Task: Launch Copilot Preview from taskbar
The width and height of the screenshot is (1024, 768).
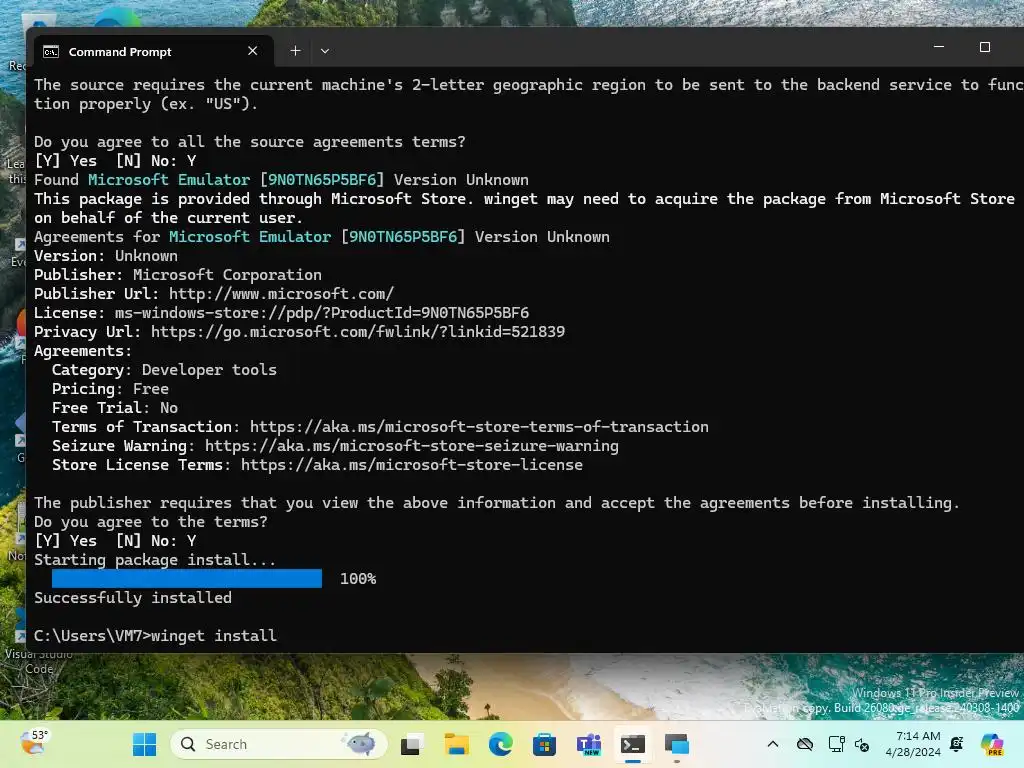Action: 992,744
